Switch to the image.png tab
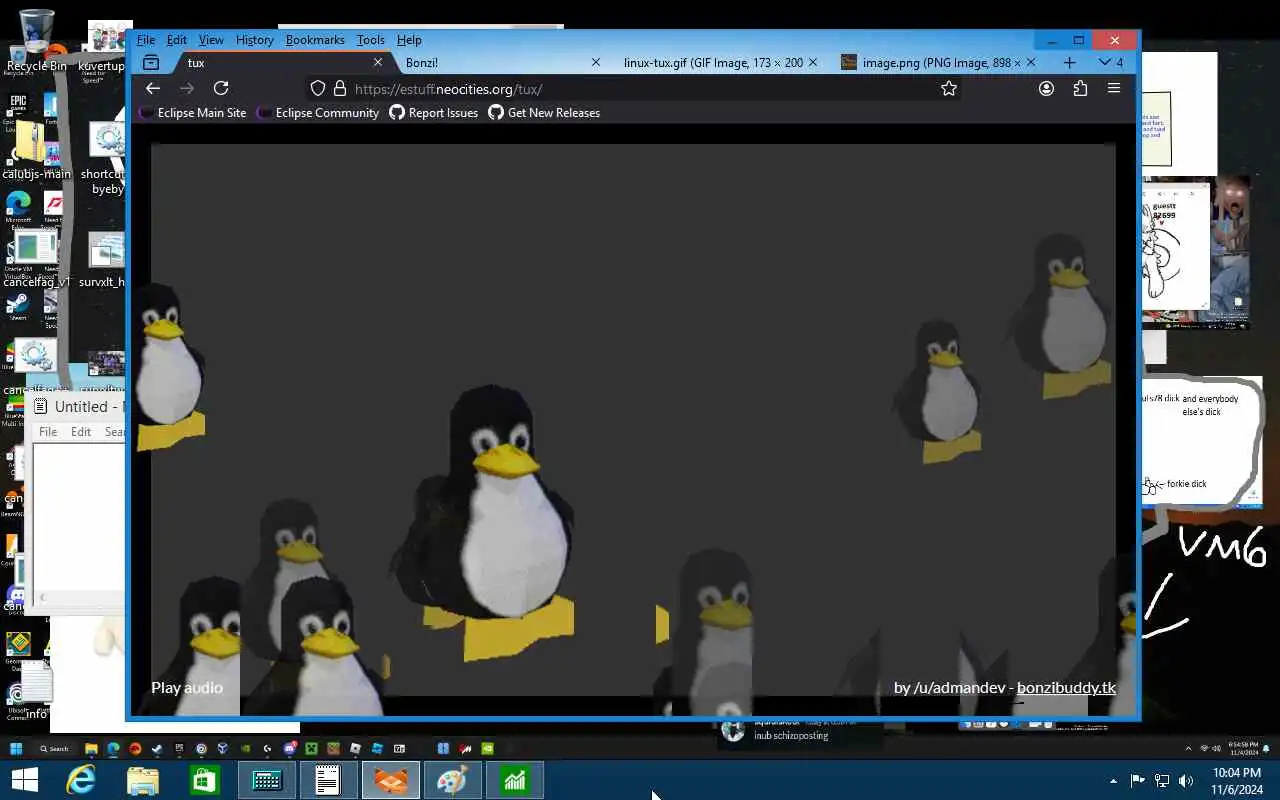The height and width of the screenshot is (800, 1280). (940, 62)
